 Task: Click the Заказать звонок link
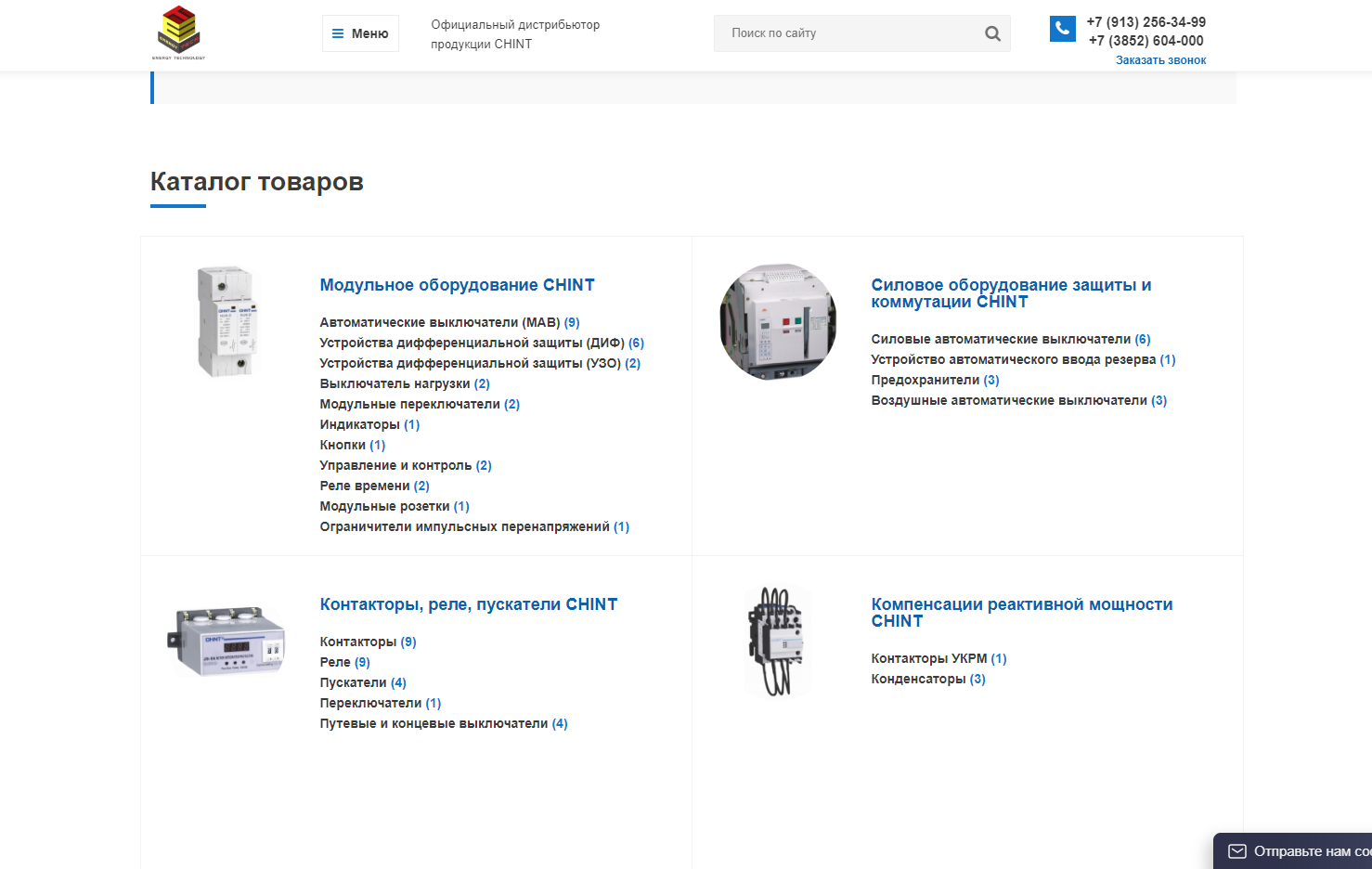(x=1160, y=60)
